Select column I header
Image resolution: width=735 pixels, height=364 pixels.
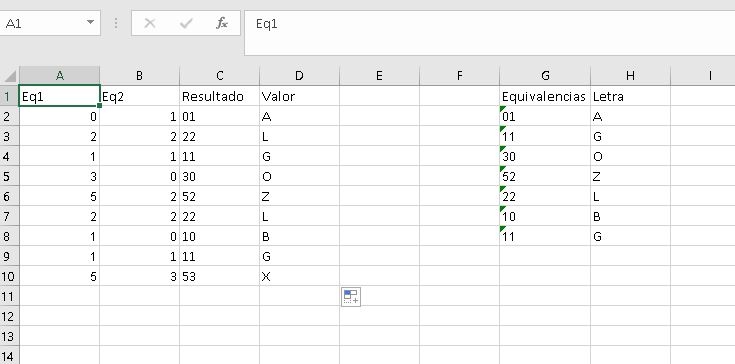(x=703, y=75)
